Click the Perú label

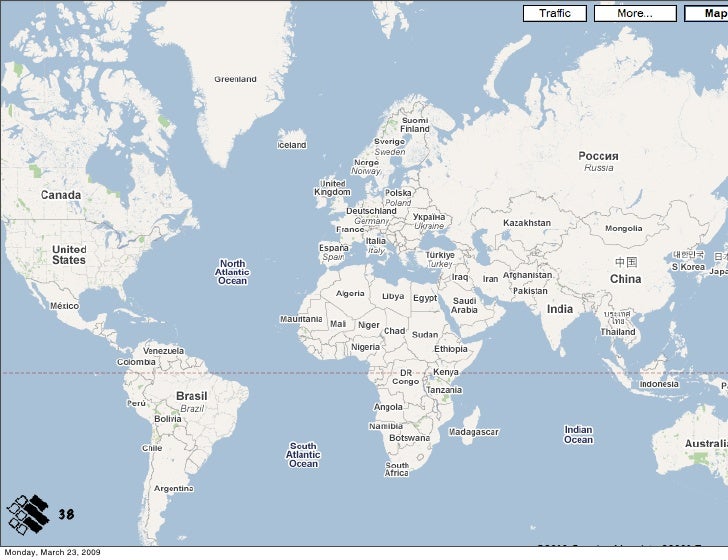pyautogui.click(x=136, y=404)
